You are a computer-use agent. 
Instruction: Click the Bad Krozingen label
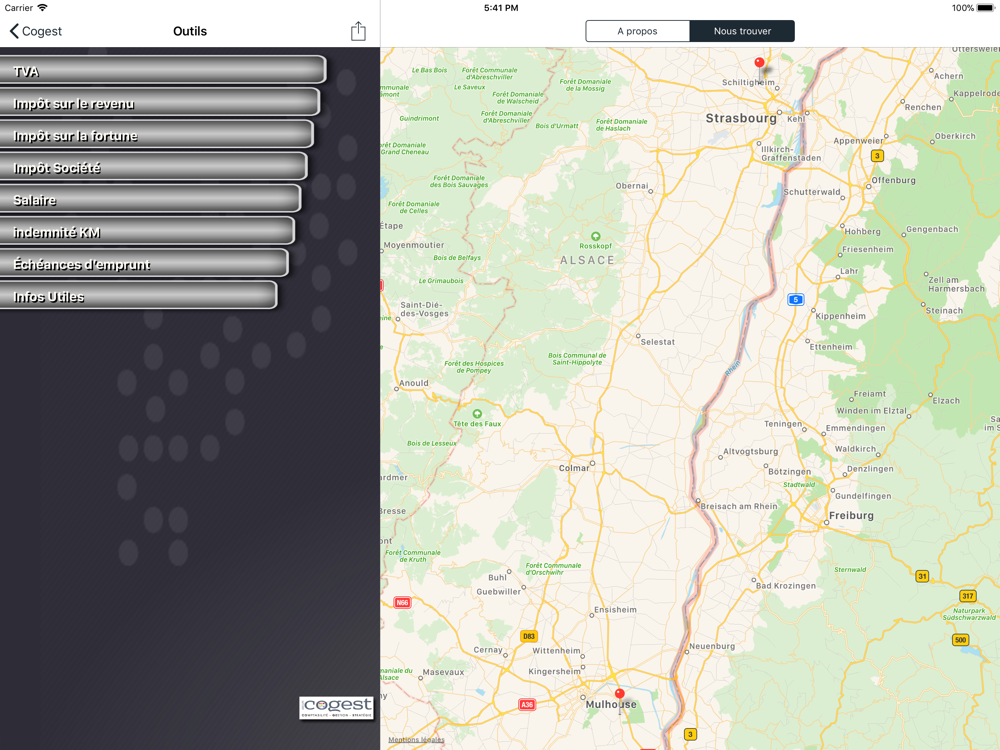[x=786, y=585]
